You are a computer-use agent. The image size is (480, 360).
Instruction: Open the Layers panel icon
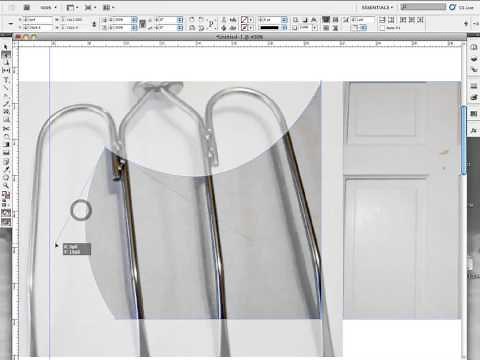click(x=474, y=59)
